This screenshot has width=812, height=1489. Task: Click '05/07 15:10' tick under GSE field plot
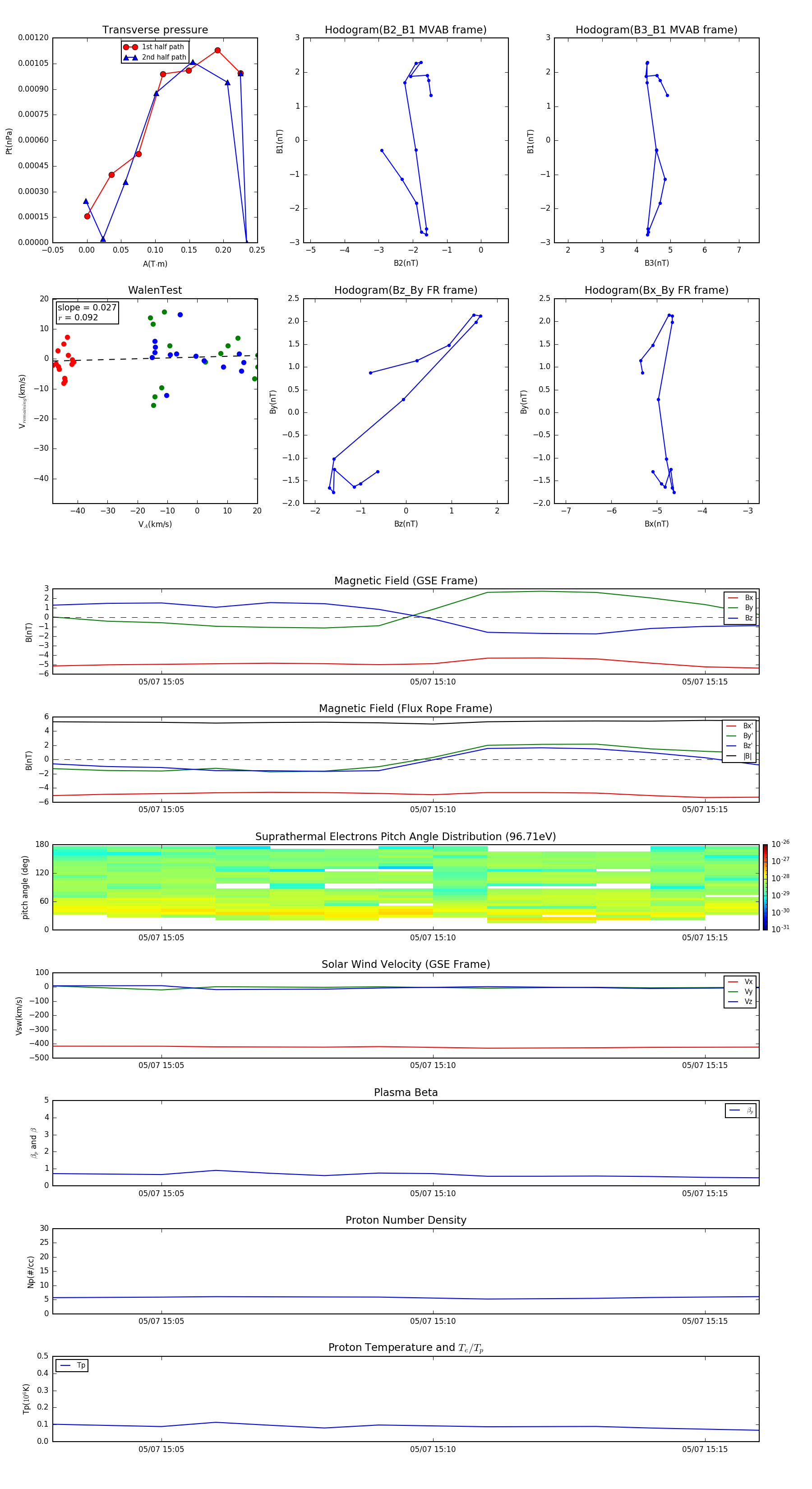point(433,682)
